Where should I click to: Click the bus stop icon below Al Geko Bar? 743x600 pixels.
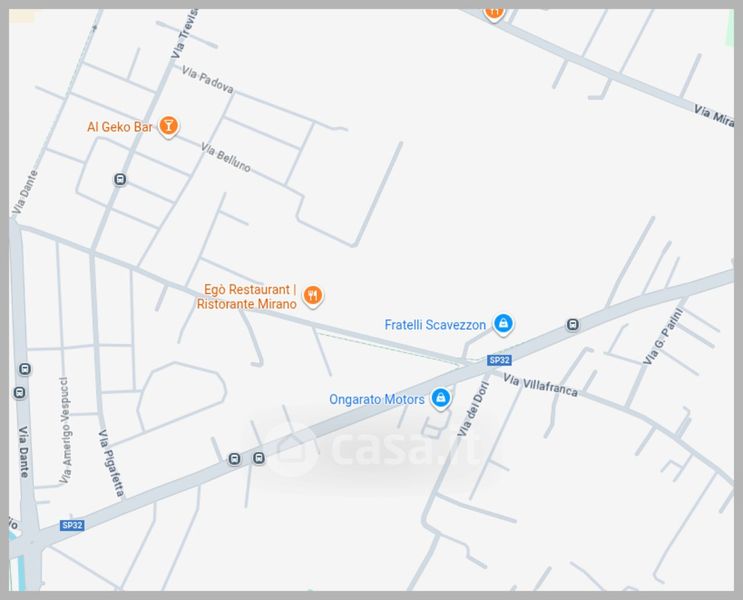tap(120, 180)
